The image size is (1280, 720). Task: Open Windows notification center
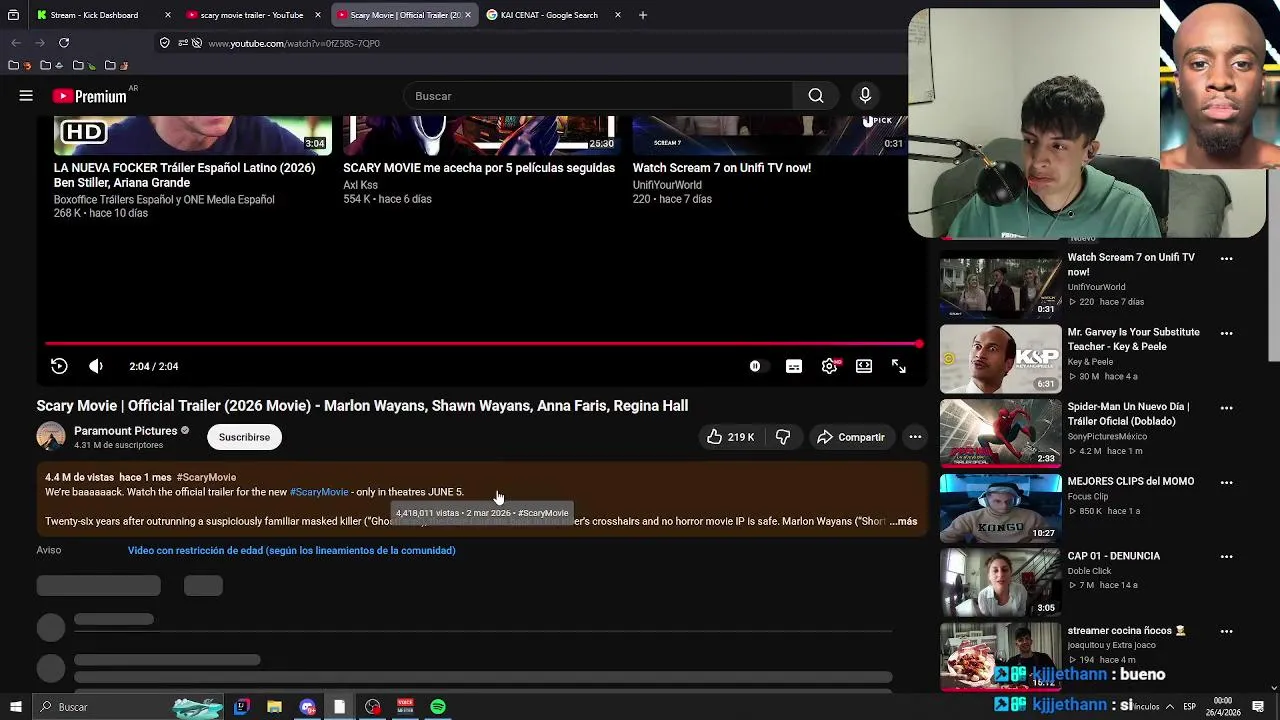1258,707
